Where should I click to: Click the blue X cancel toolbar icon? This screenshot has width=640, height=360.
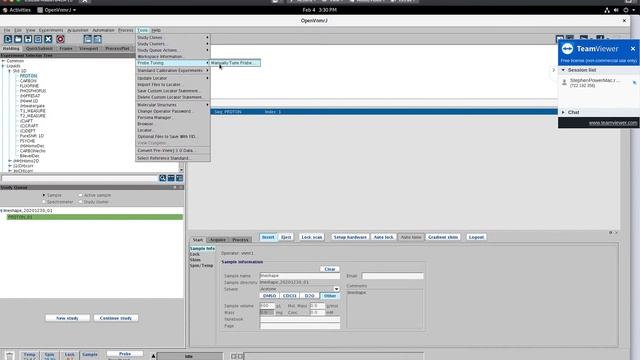pos(48,39)
